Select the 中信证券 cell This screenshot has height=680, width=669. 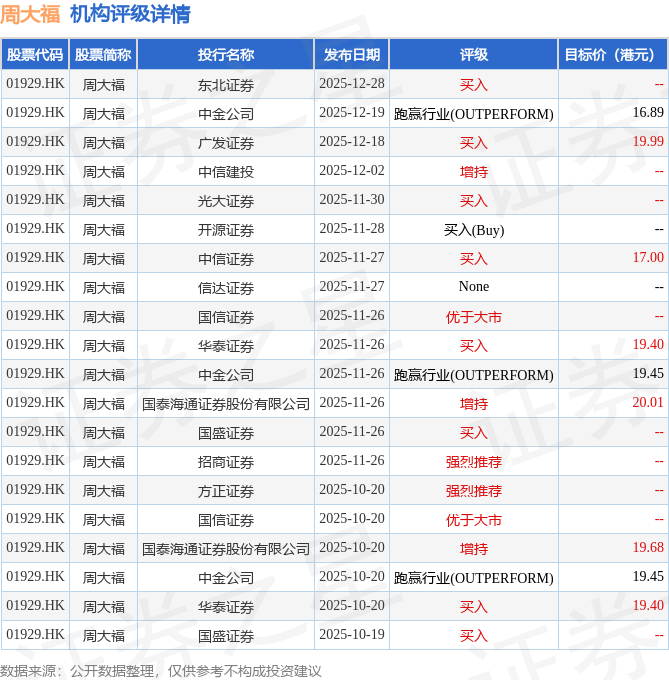pos(226,259)
